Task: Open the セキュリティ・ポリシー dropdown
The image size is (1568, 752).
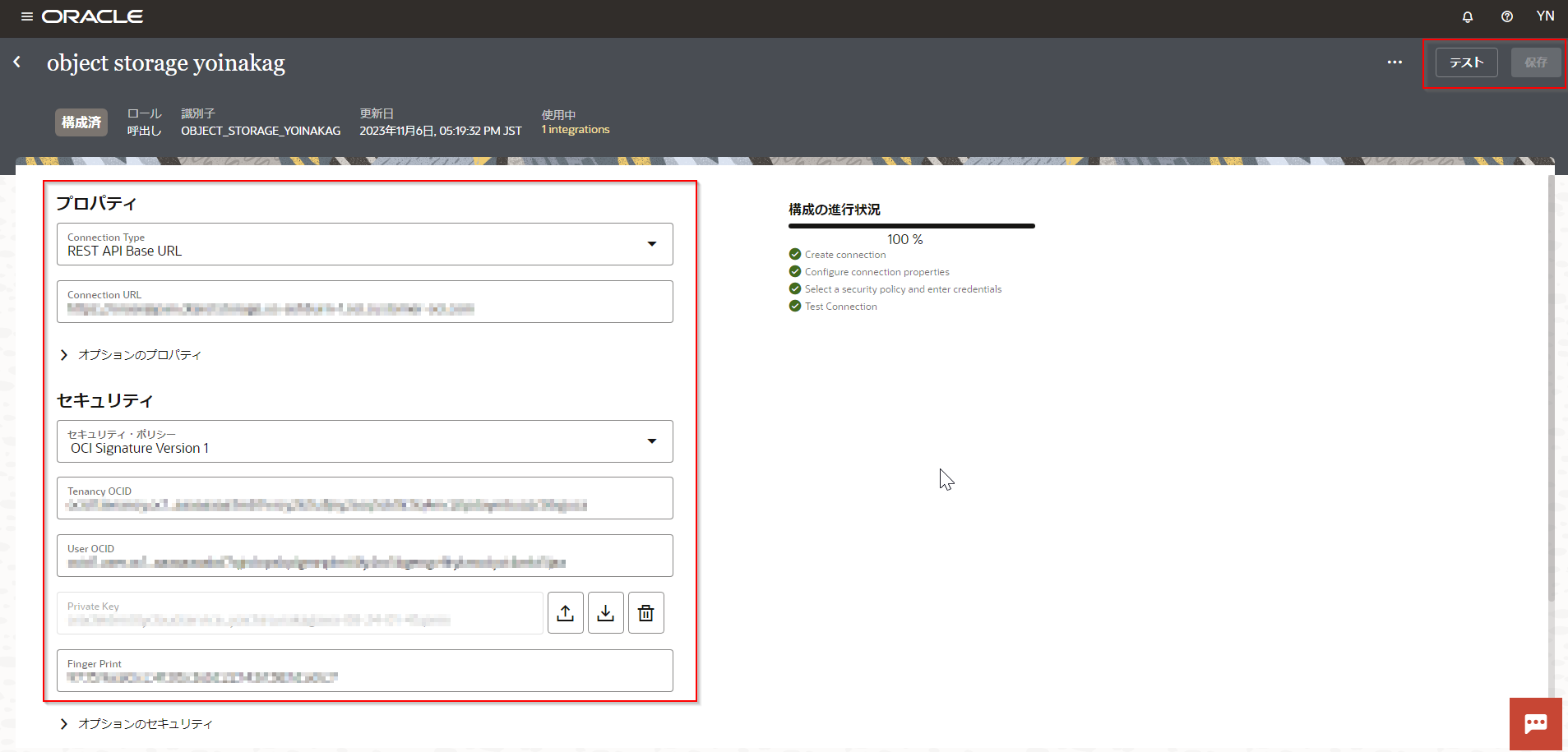Action: [x=653, y=441]
